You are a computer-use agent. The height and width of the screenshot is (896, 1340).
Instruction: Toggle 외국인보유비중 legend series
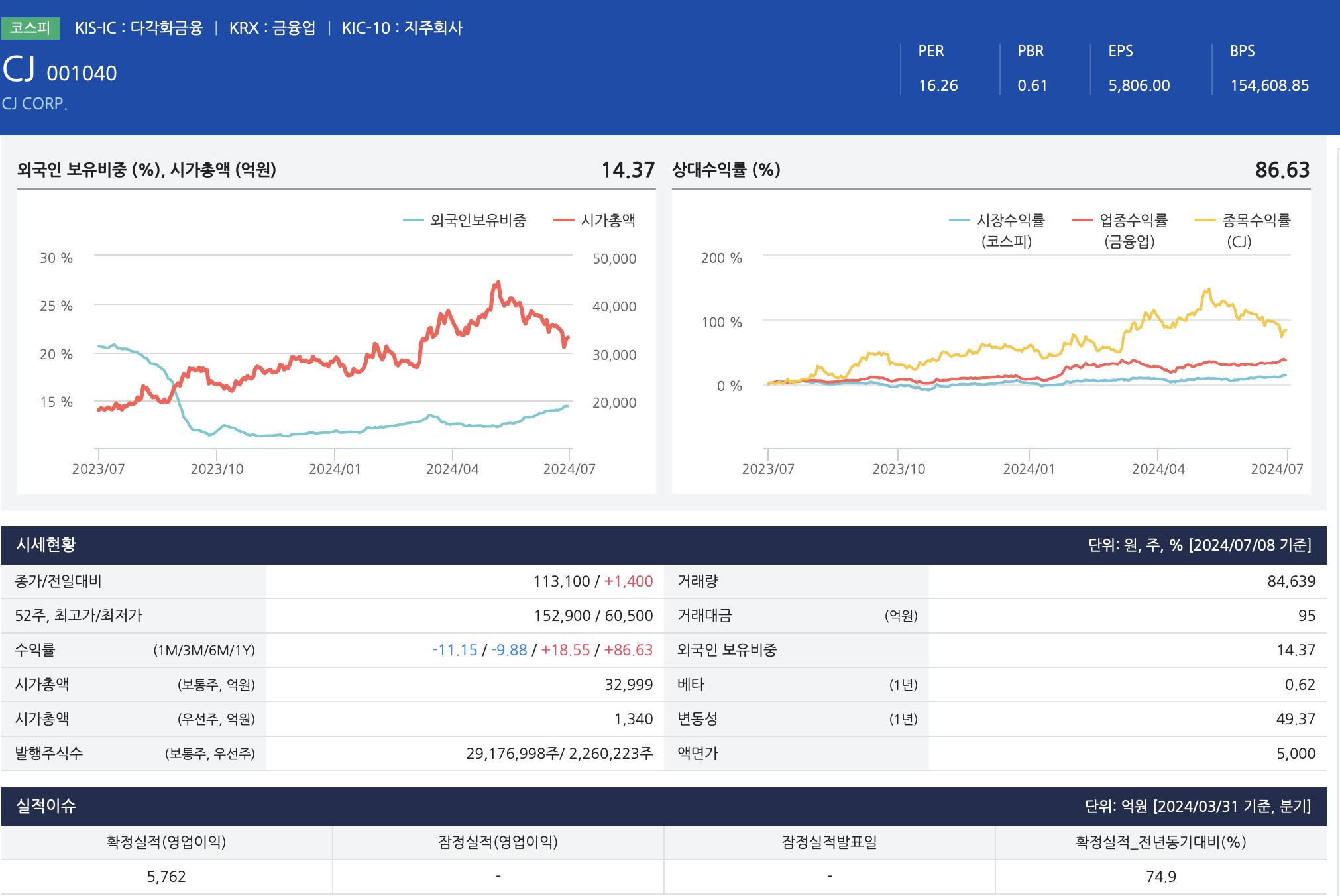(x=478, y=220)
